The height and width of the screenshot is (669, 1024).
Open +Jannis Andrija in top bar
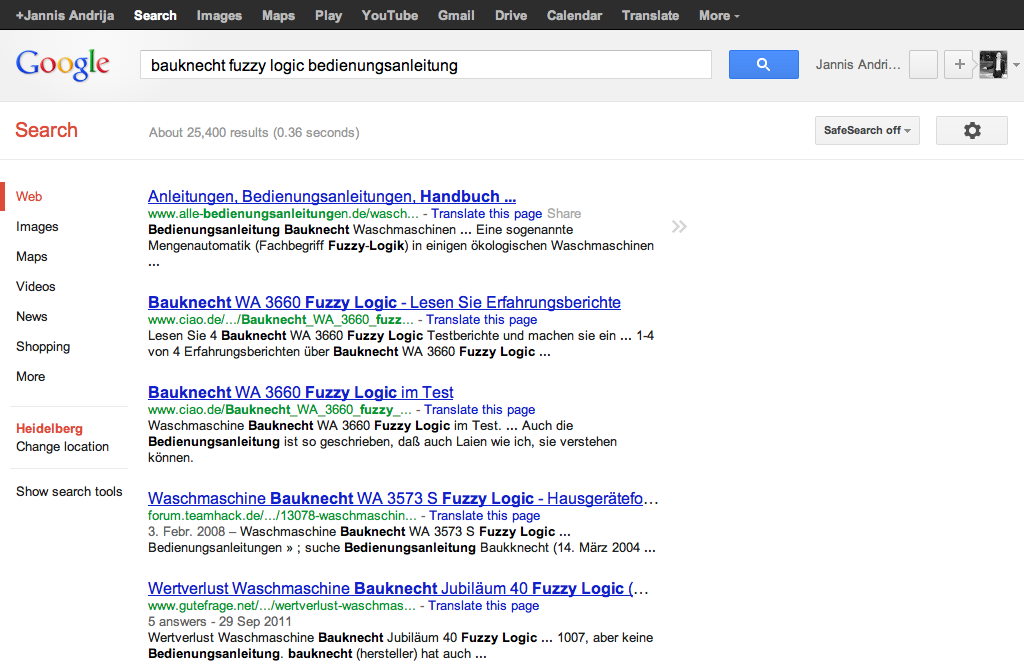coord(65,15)
